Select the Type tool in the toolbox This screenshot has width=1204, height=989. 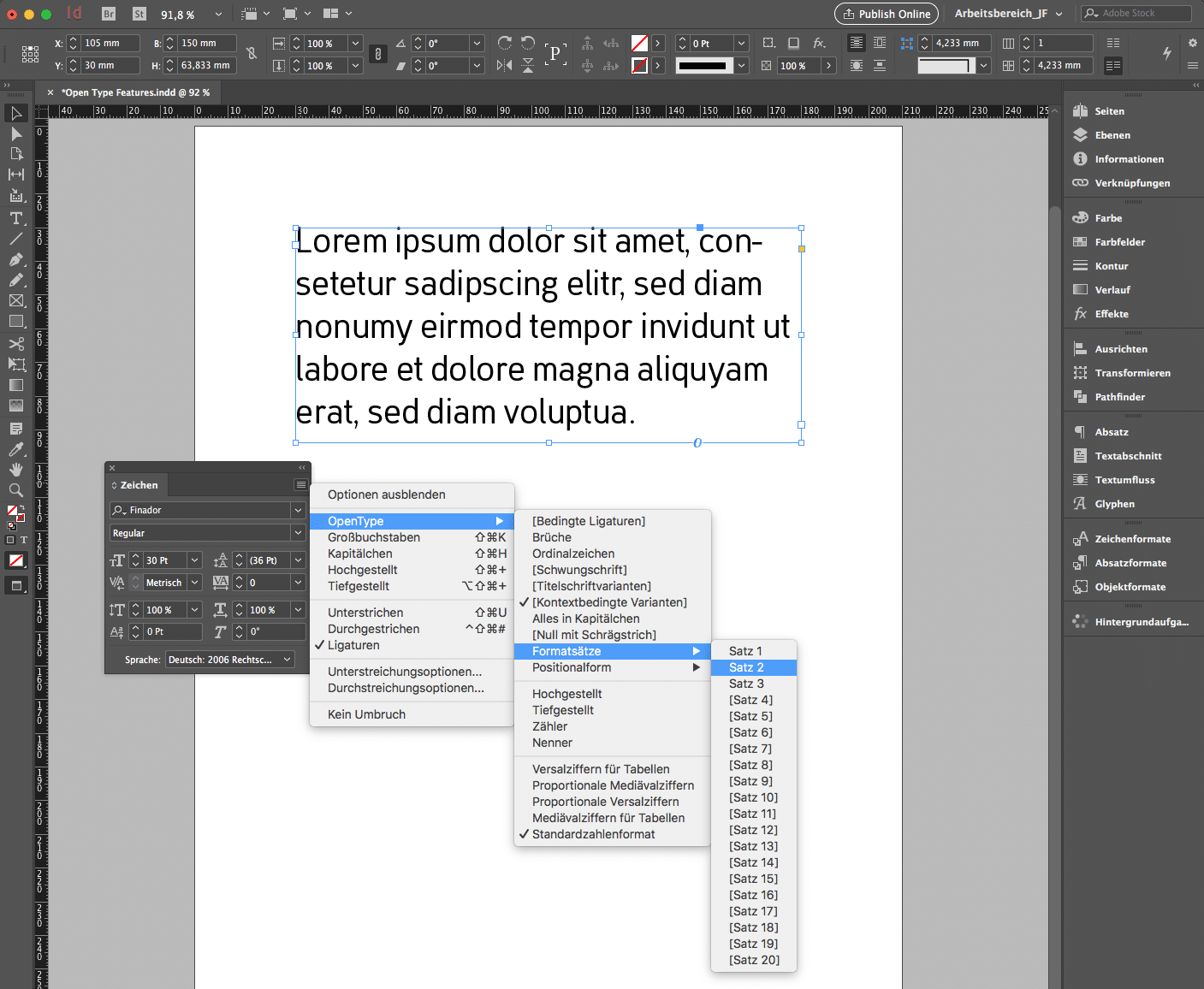point(15,218)
